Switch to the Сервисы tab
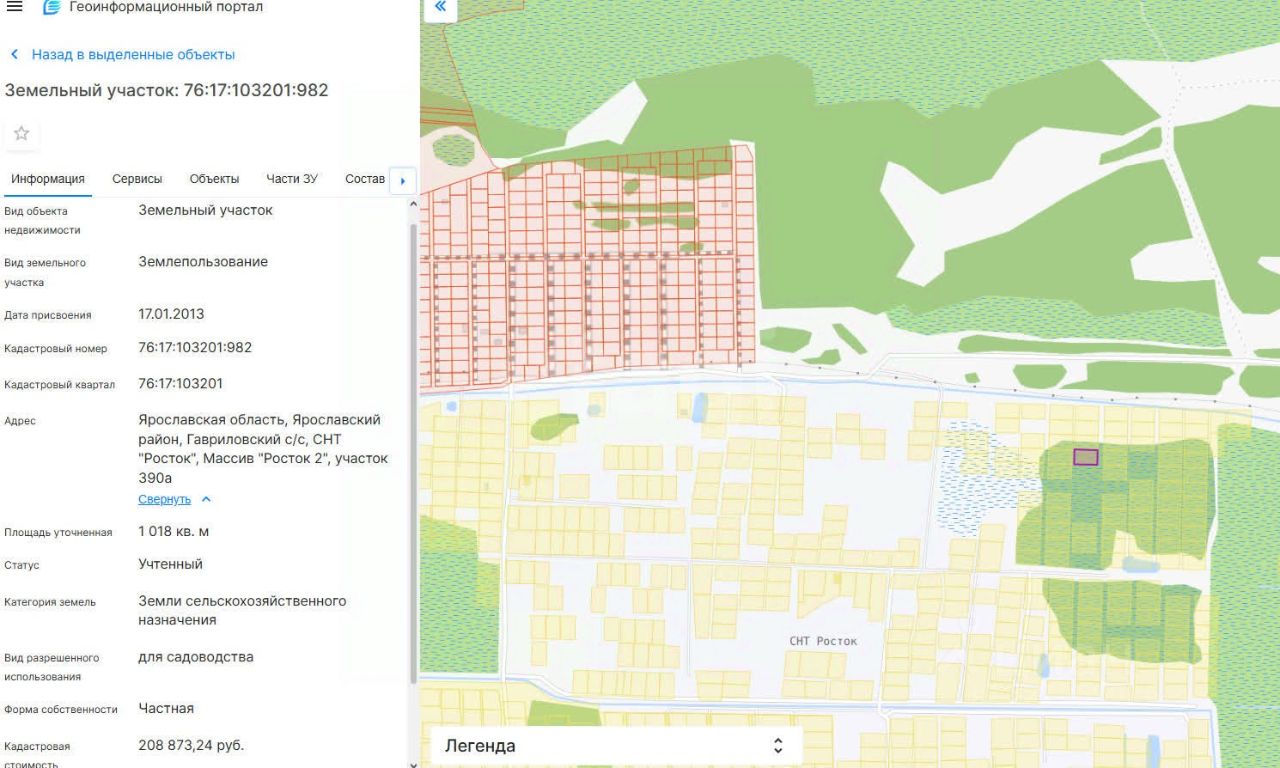The image size is (1280, 768). [137, 179]
